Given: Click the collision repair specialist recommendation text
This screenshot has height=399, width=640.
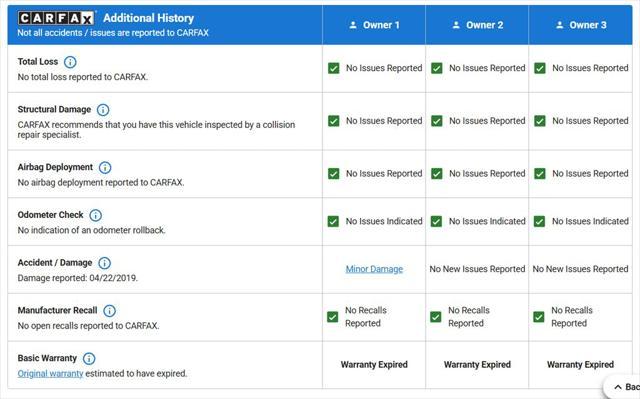Looking at the screenshot, I should [156, 130].
